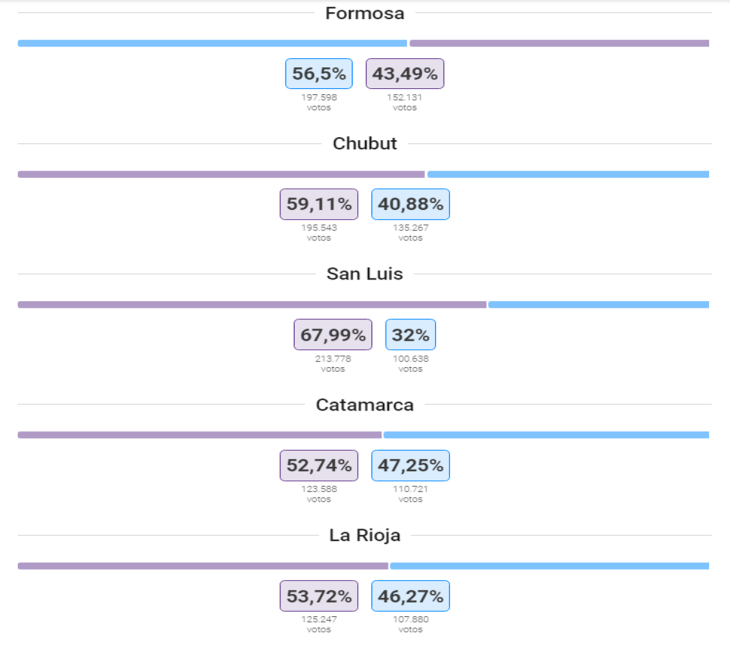Screen dimensions: 730x646
Task: Click the blue bar segment for Formosa
Action: 212,43
